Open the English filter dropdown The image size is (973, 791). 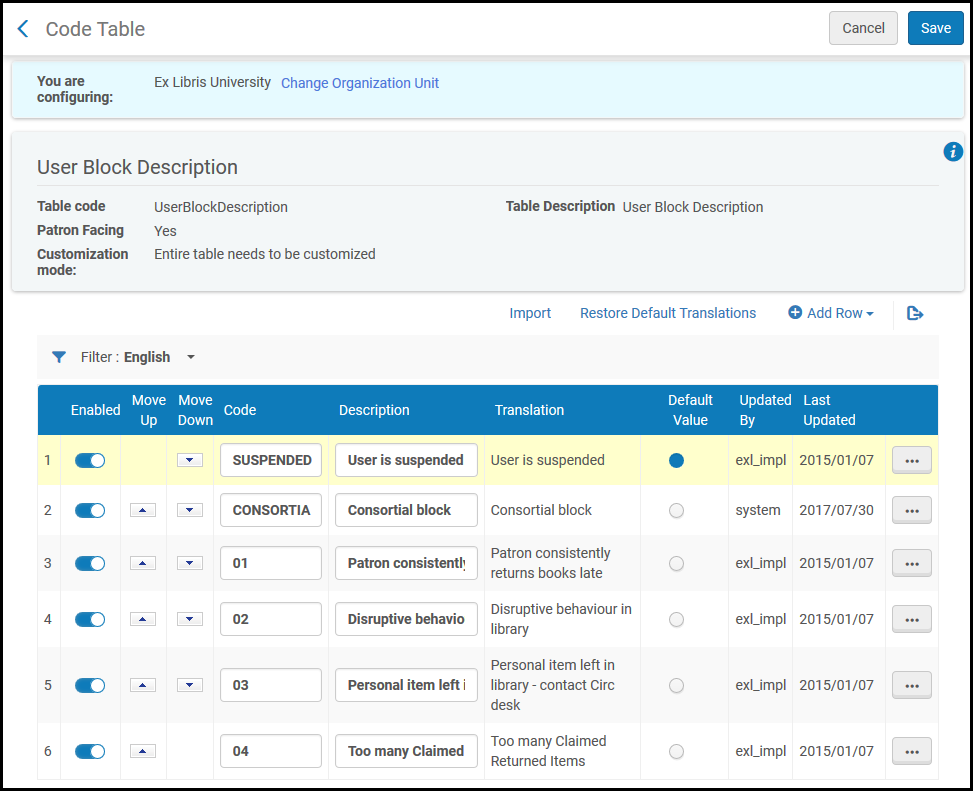pos(191,357)
